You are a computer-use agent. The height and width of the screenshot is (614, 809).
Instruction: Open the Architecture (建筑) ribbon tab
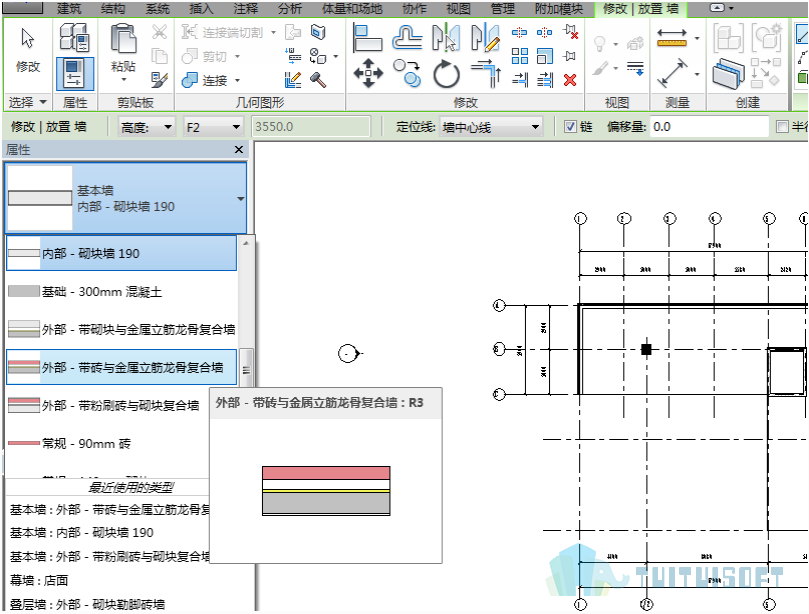click(x=69, y=9)
